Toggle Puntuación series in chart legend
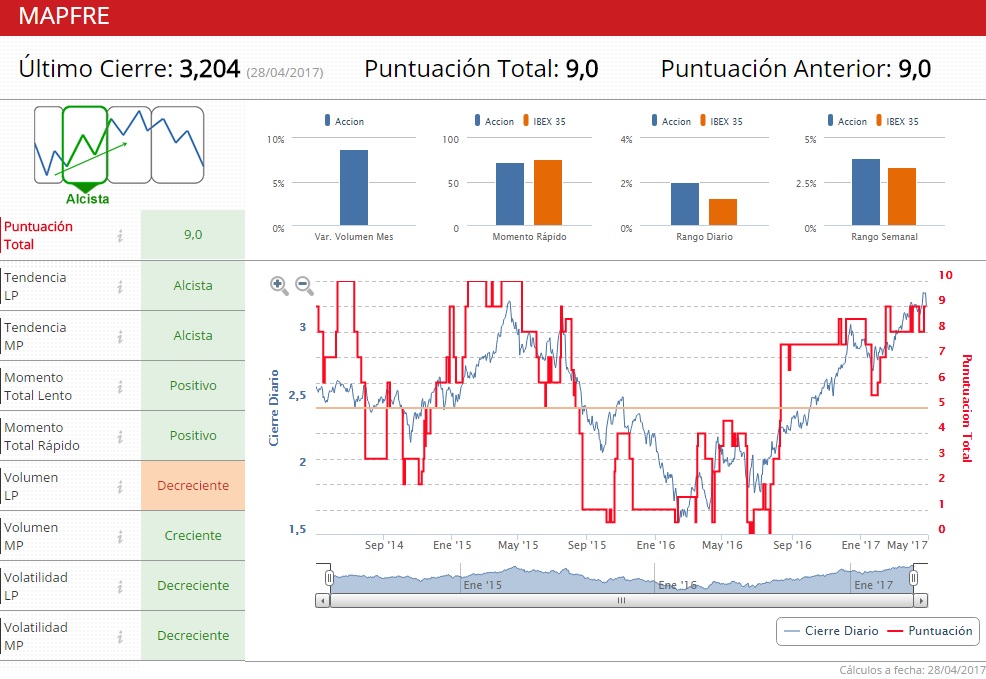 click(929, 631)
